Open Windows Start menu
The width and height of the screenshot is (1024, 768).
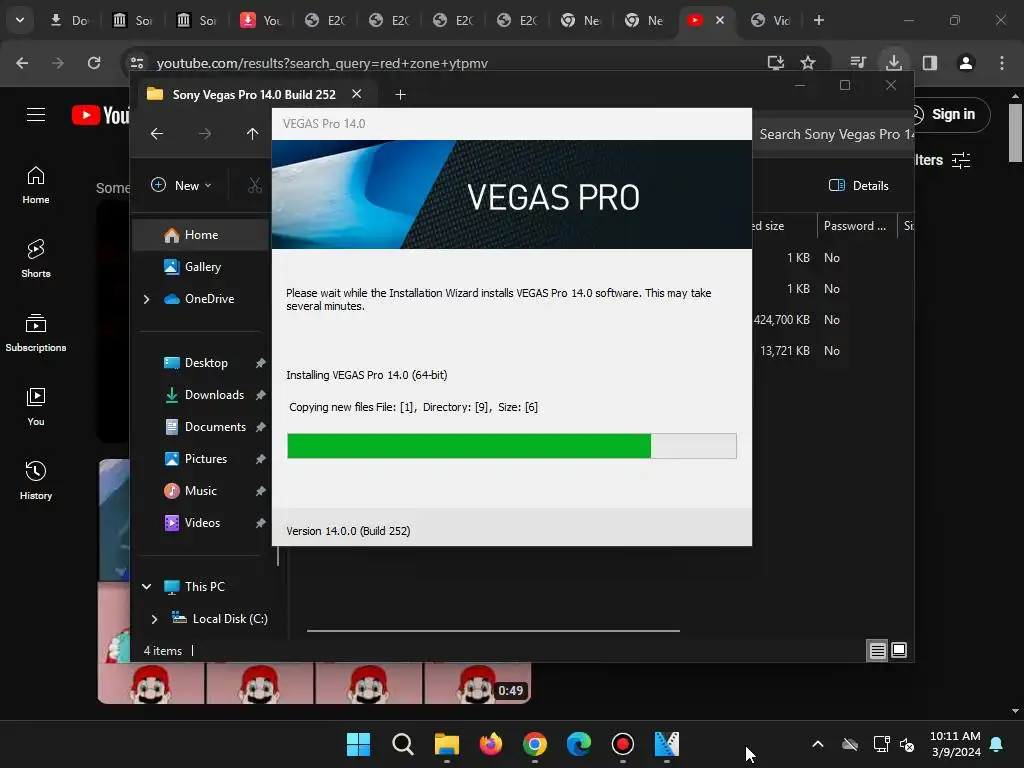(x=358, y=744)
